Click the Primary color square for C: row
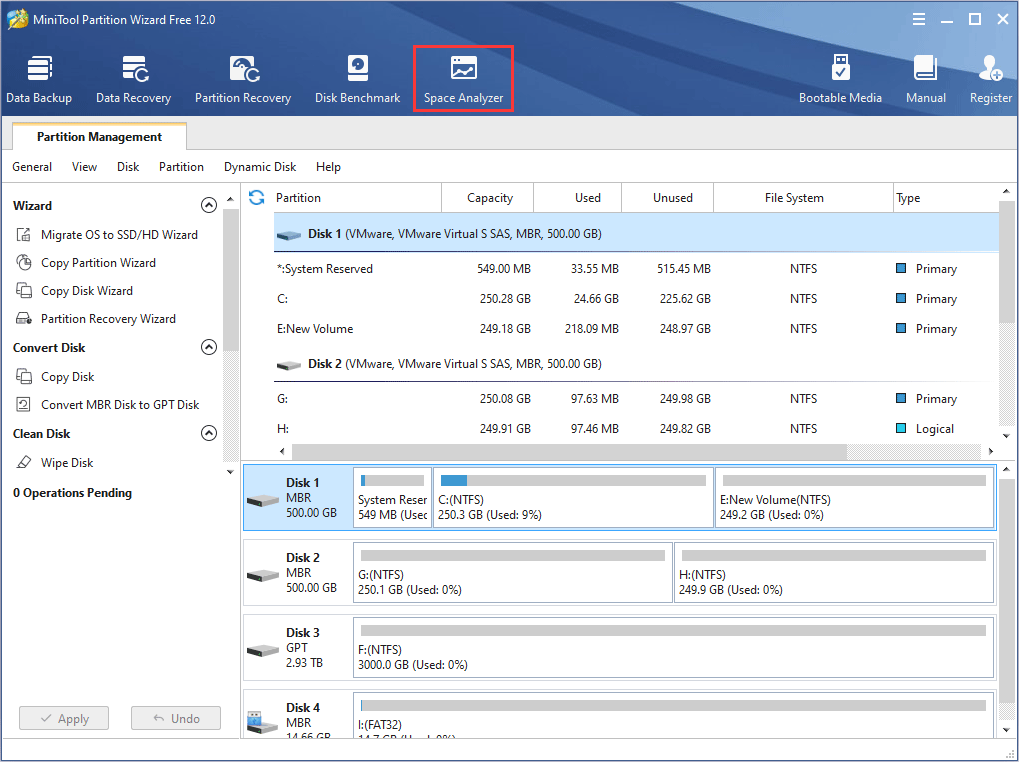Viewport: 1019px width, 762px height. pyautogui.click(x=901, y=298)
